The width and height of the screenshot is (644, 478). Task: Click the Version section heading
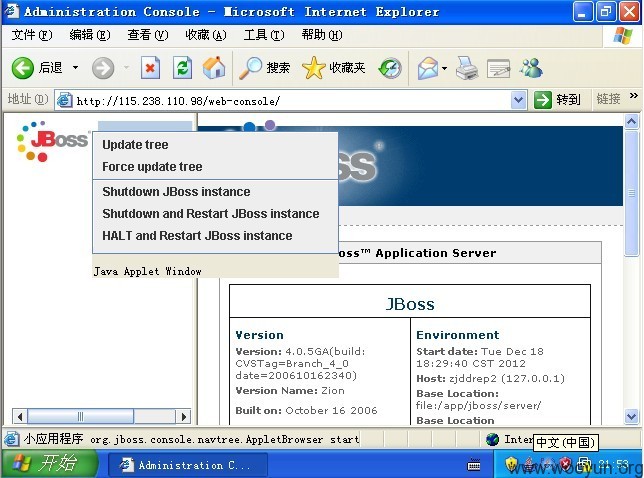(x=260, y=335)
